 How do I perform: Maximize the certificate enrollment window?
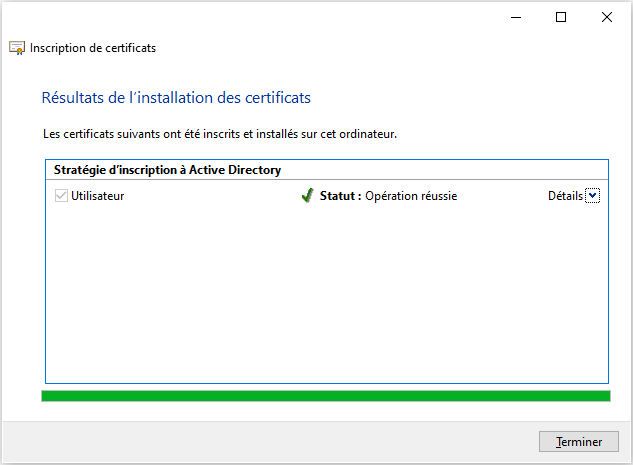(561, 17)
